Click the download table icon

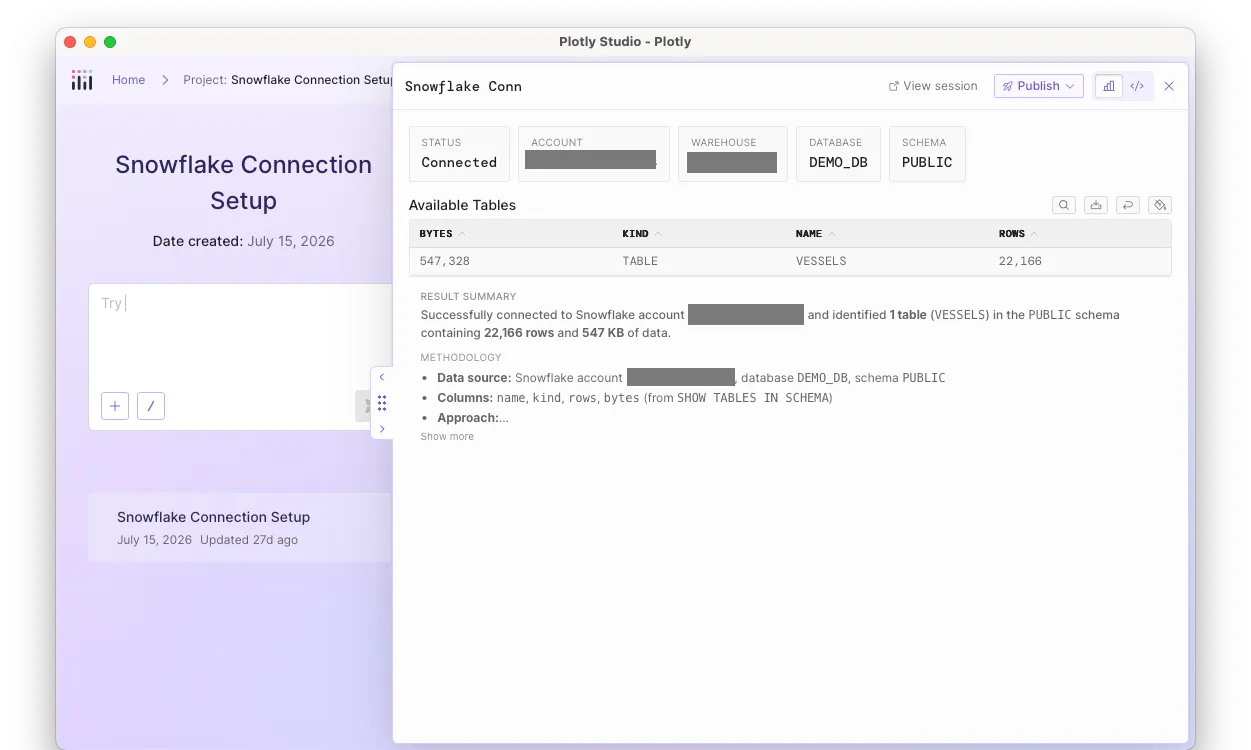click(x=1096, y=205)
